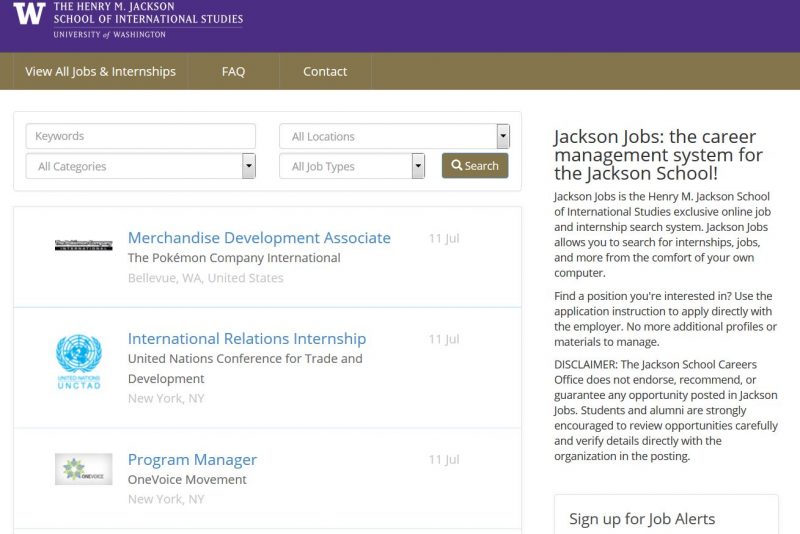Open the Program Manager job posting
The image size is (800, 534).
(x=192, y=460)
